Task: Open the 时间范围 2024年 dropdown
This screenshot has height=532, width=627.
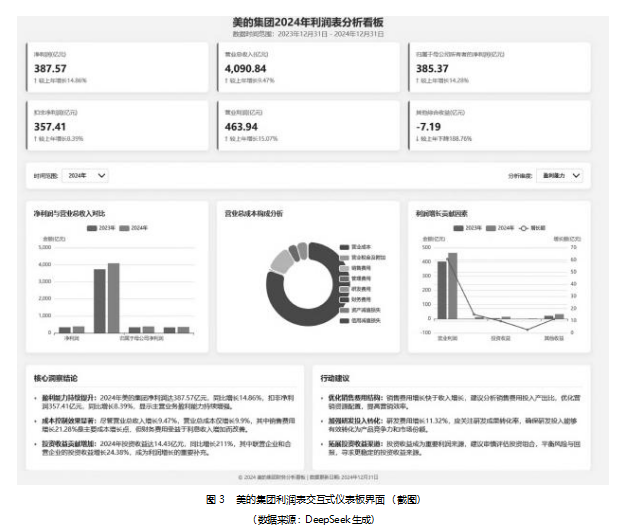Action: [x=85, y=175]
